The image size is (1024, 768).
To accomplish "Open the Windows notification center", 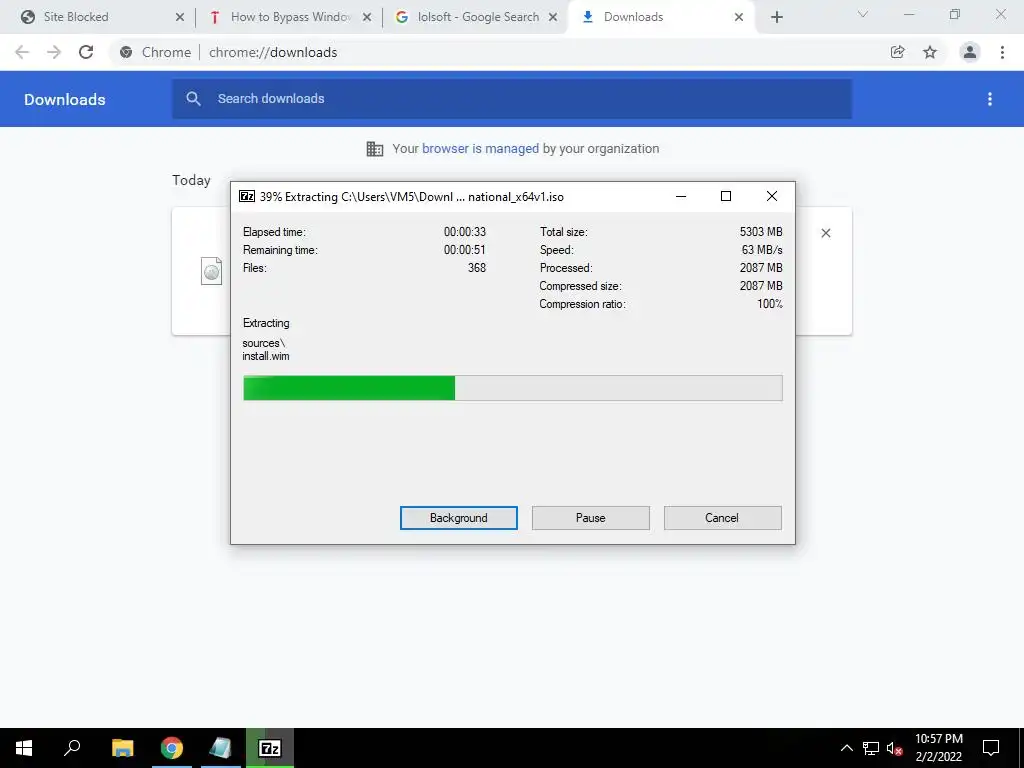I will pos(991,748).
